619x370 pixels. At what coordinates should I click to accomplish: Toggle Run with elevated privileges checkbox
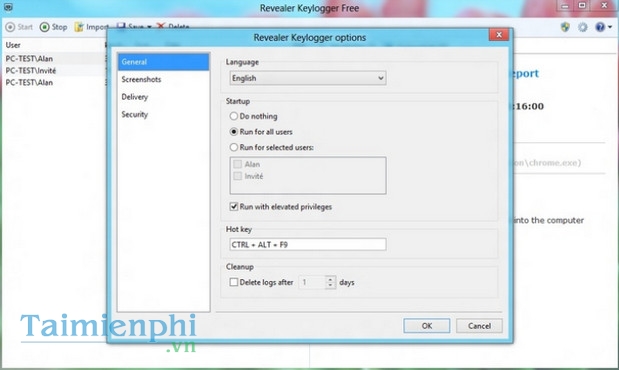(281, 207)
